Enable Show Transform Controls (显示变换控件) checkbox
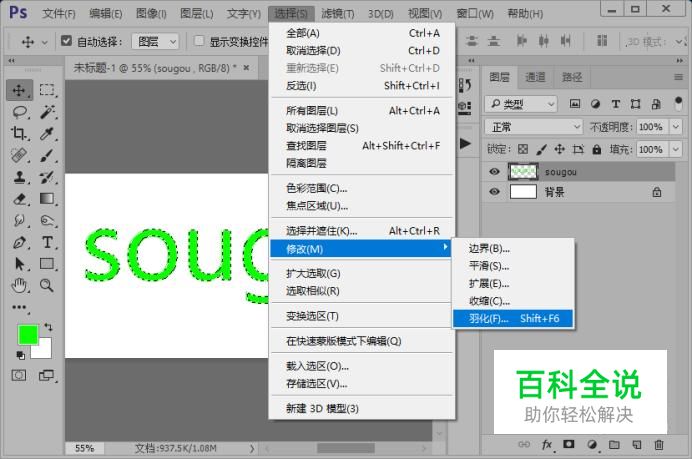Image resolution: width=692 pixels, height=459 pixels. pos(199,41)
